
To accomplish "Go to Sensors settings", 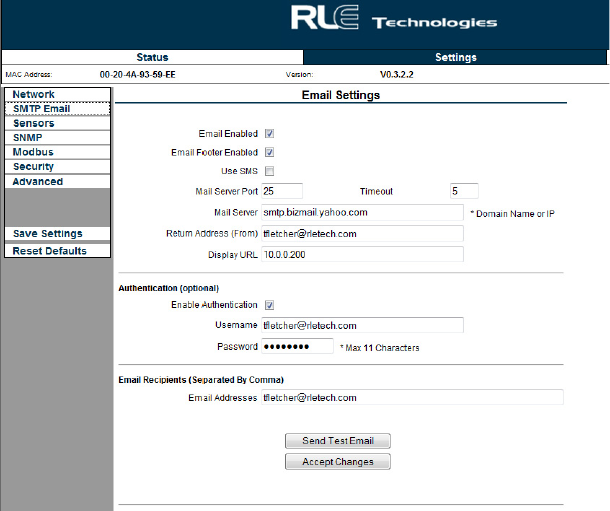I will tap(34, 123).
